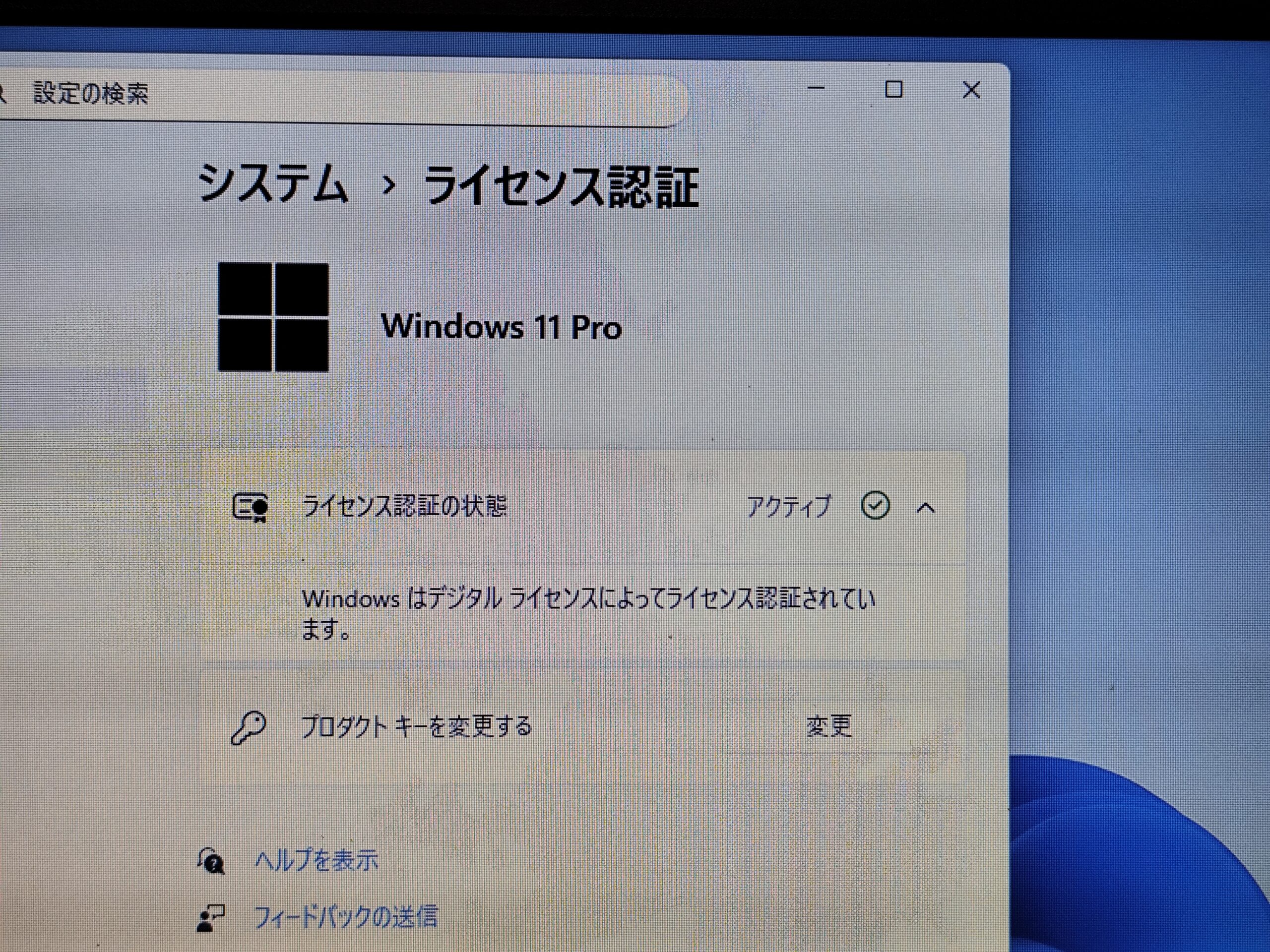Collapse the activation state chevron

click(925, 507)
